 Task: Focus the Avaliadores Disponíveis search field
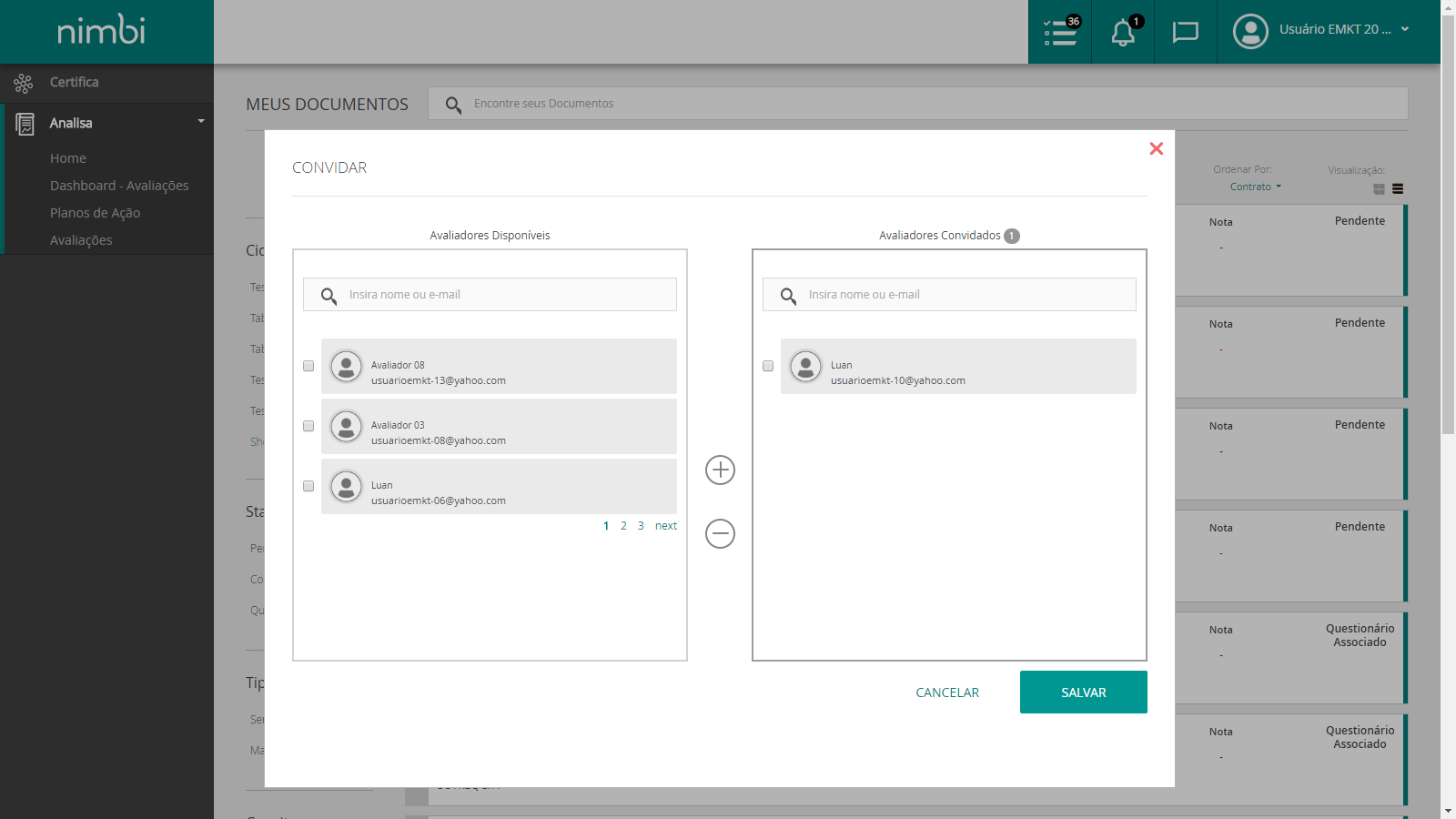pos(490,295)
